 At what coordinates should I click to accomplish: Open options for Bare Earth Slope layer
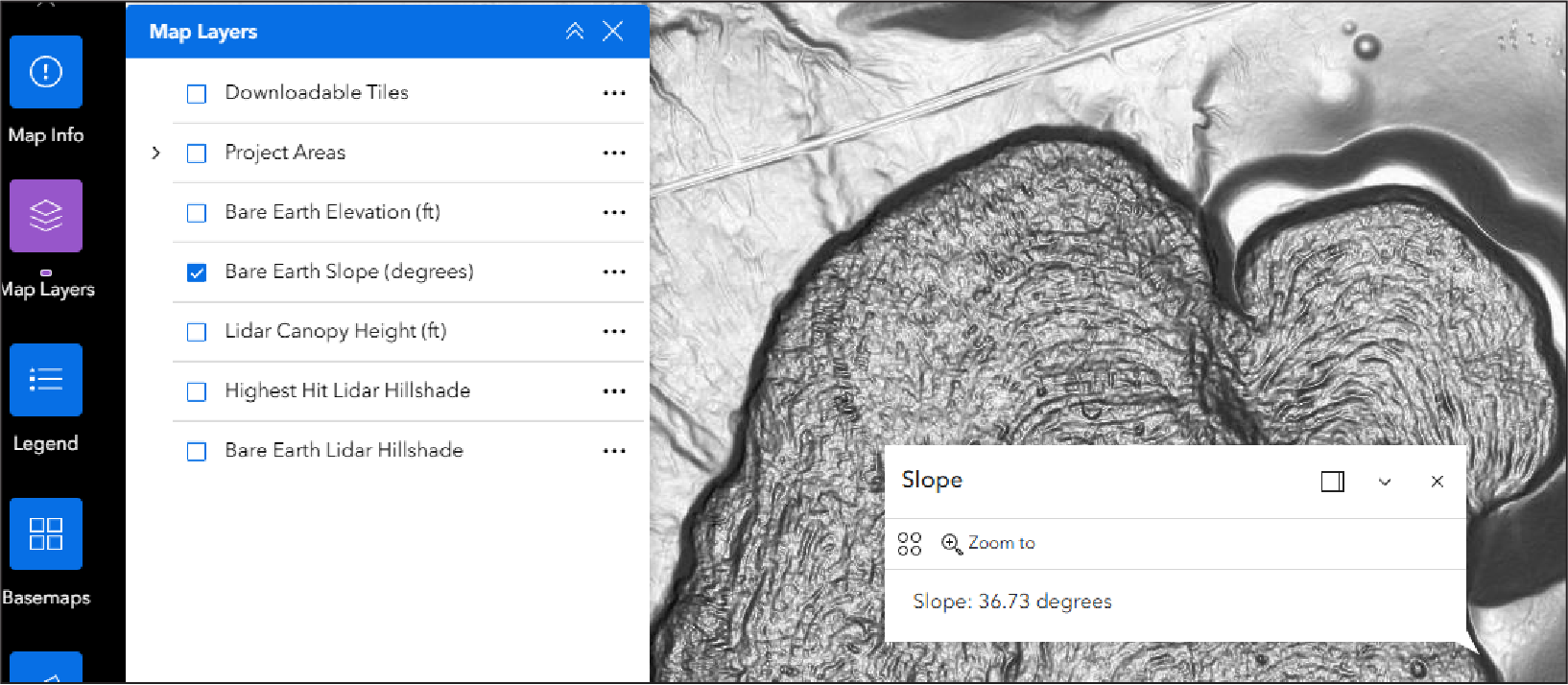click(x=614, y=272)
